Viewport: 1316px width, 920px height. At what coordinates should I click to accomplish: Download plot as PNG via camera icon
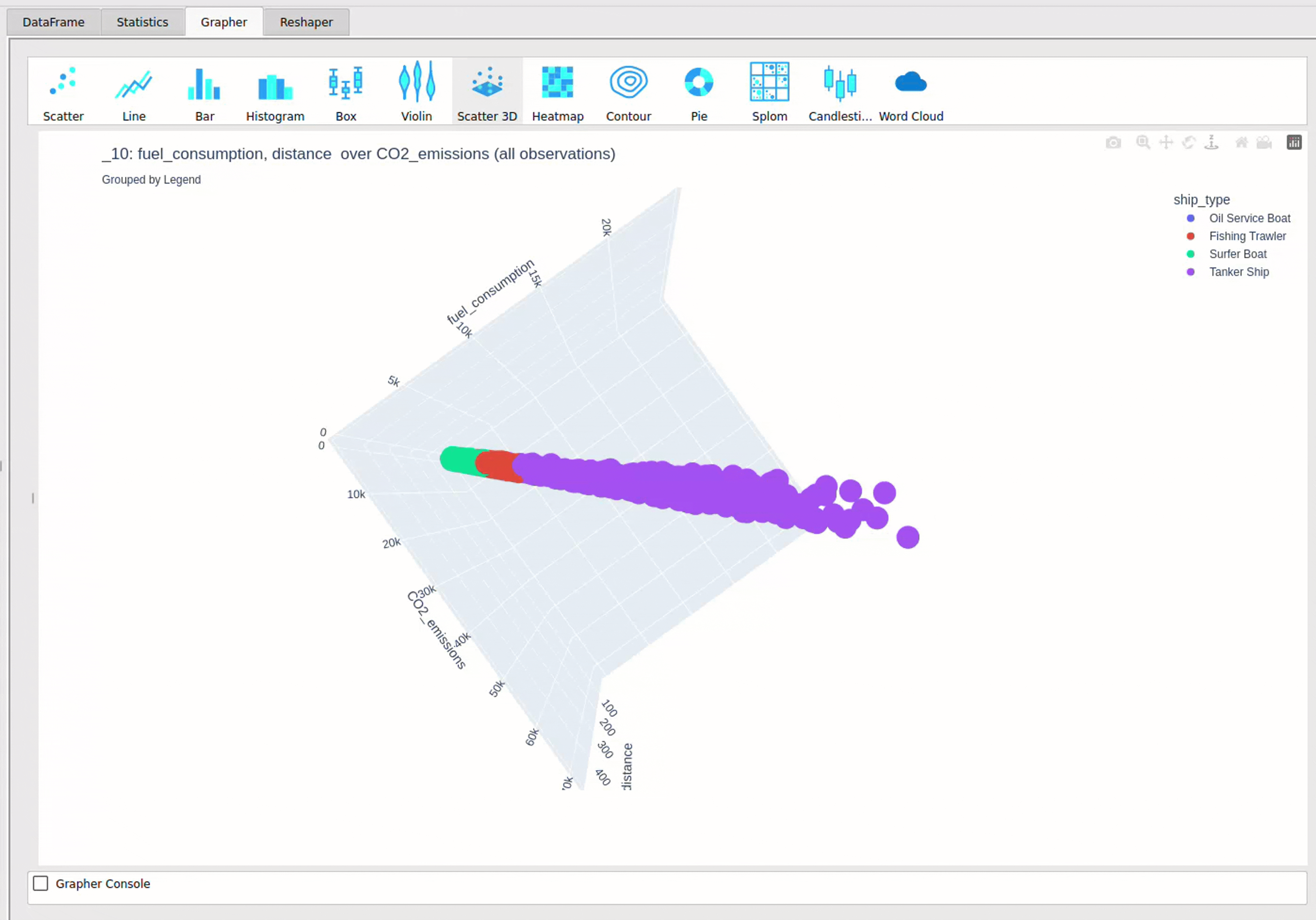click(1113, 142)
